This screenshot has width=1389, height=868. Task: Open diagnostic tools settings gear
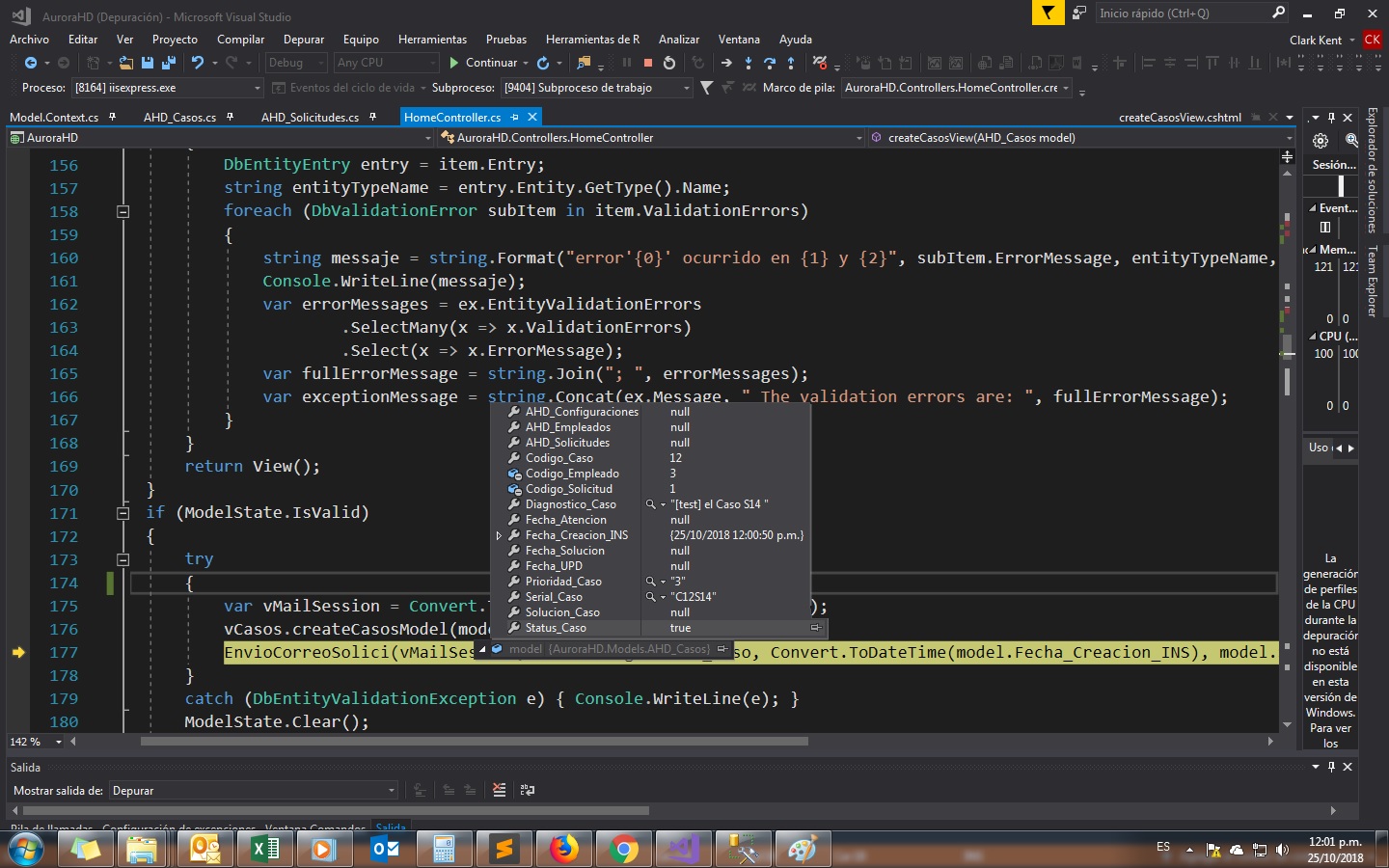click(x=1321, y=141)
